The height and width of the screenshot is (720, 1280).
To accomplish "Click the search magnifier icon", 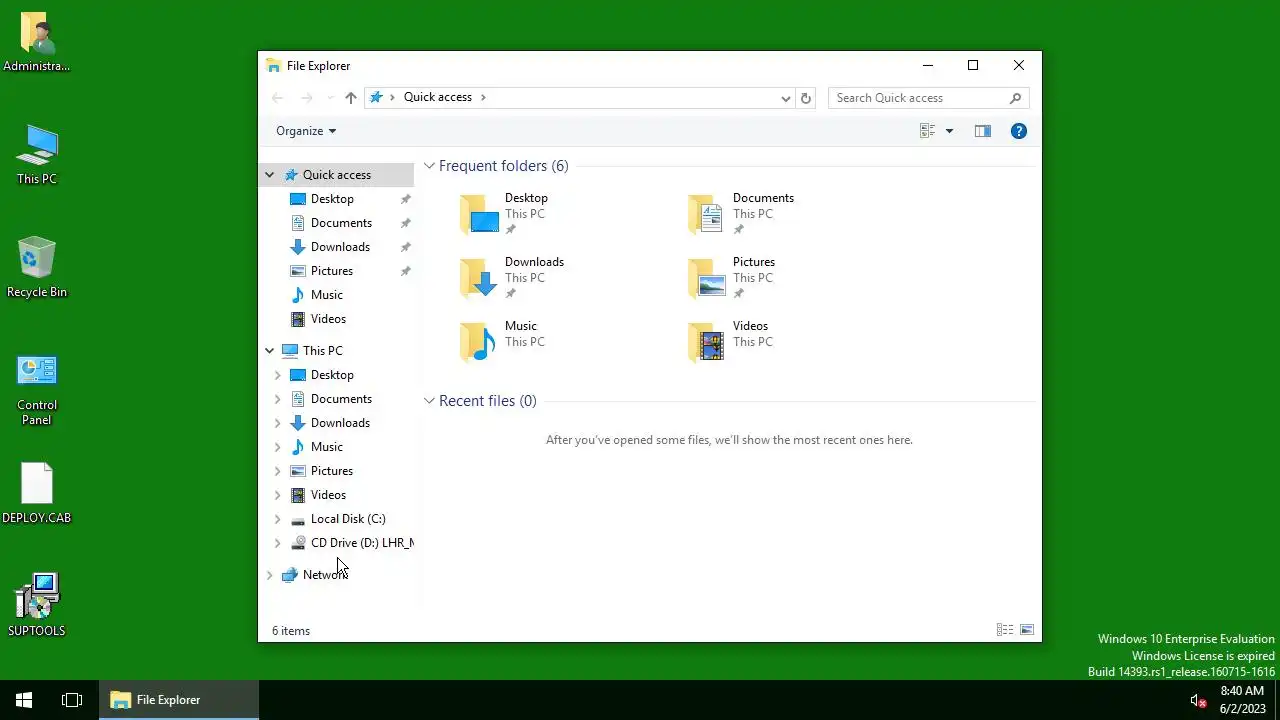I will click(1016, 97).
